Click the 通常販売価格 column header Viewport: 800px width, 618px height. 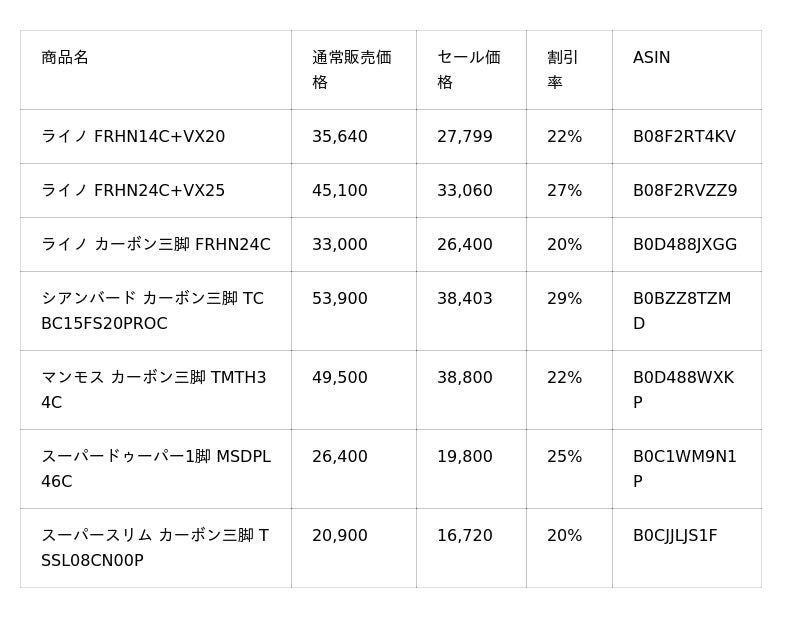click(x=351, y=70)
